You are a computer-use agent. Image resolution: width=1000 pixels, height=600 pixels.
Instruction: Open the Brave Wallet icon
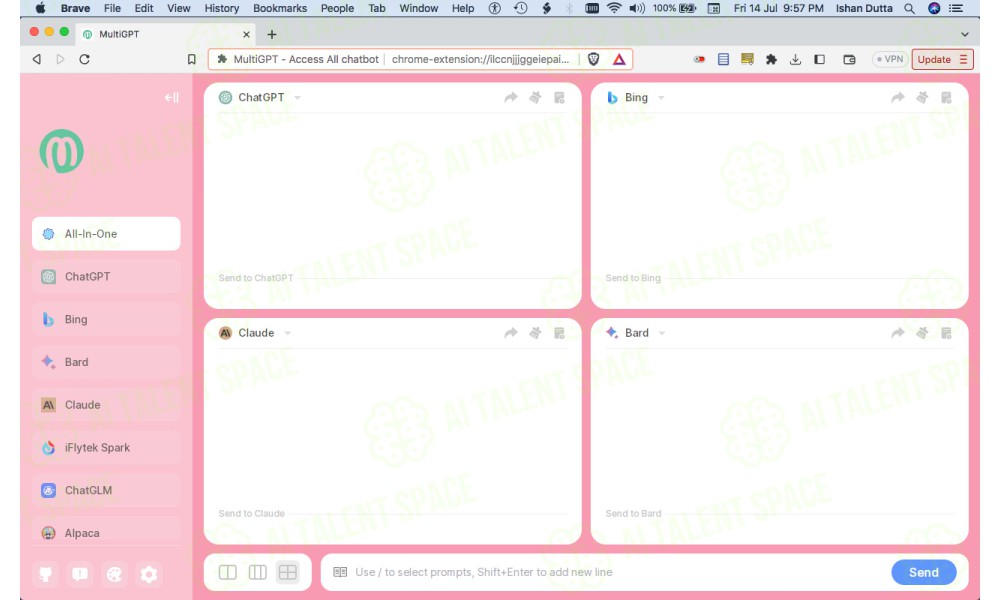(x=849, y=59)
